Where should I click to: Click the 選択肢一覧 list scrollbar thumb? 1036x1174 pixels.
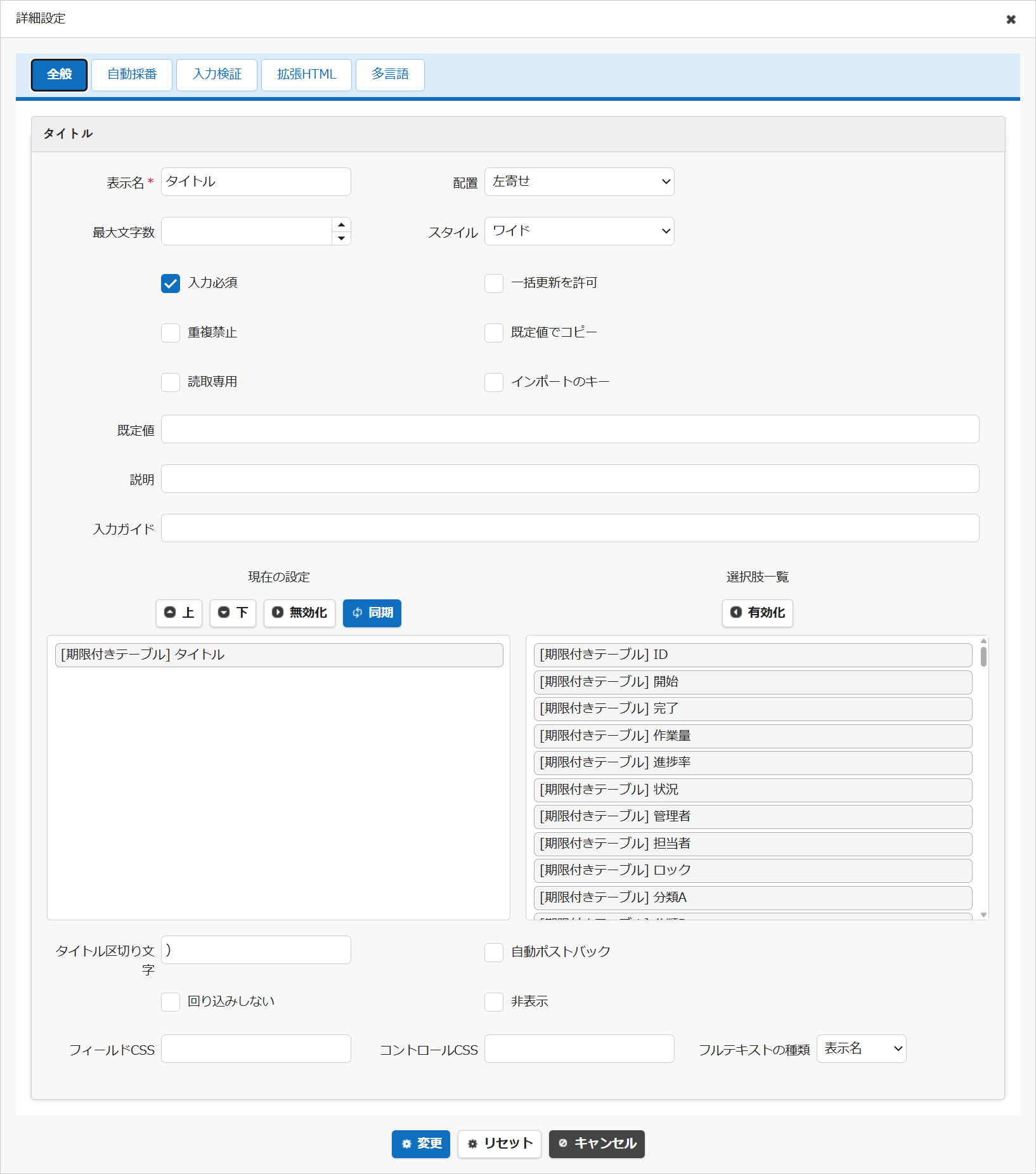(x=983, y=656)
